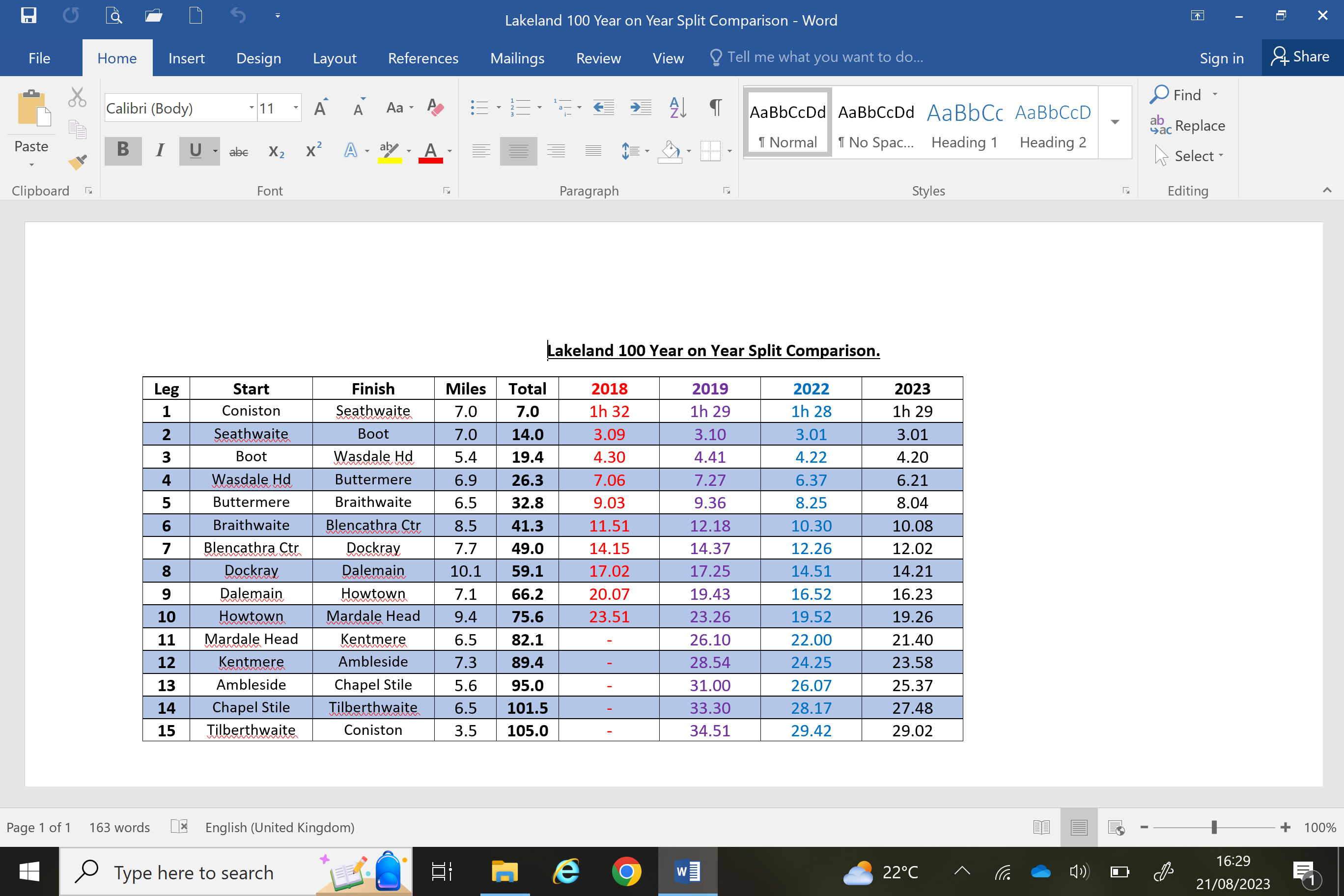The height and width of the screenshot is (896, 1344).
Task: Open the font size dropdown
Action: pos(295,108)
